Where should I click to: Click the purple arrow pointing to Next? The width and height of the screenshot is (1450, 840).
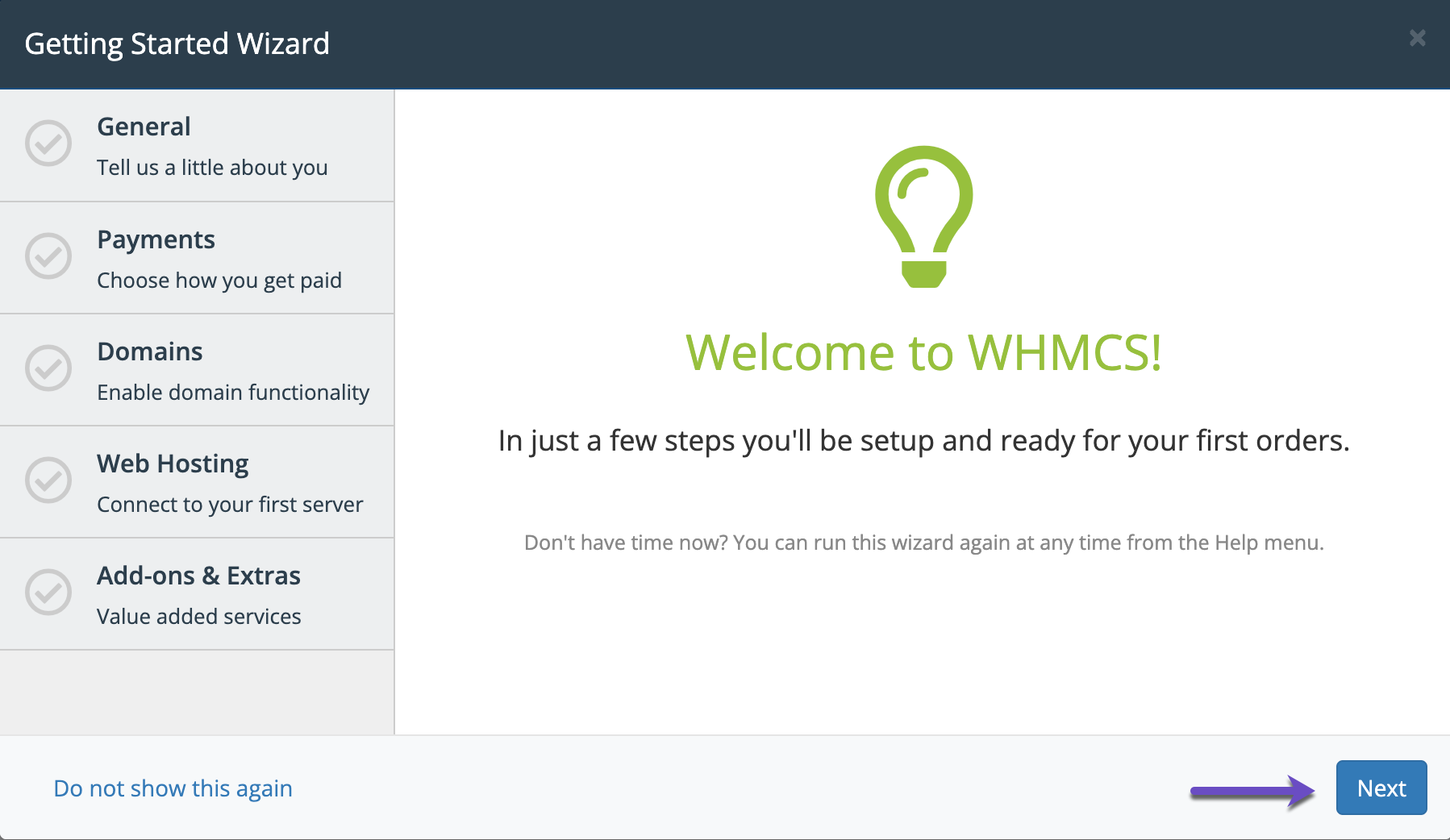pyautogui.click(x=1252, y=791)
